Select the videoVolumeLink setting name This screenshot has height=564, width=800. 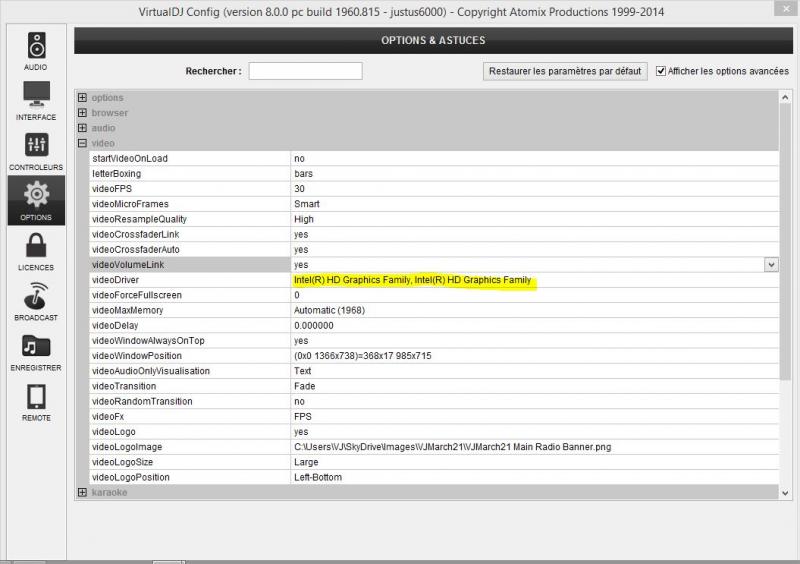click(x=128, y=265)
